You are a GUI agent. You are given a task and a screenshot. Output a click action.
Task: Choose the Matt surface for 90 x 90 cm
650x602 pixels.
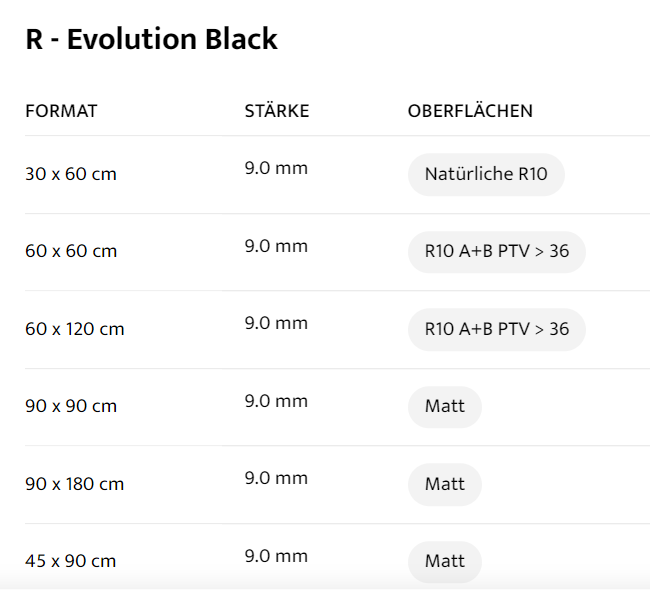coord(444,407)
